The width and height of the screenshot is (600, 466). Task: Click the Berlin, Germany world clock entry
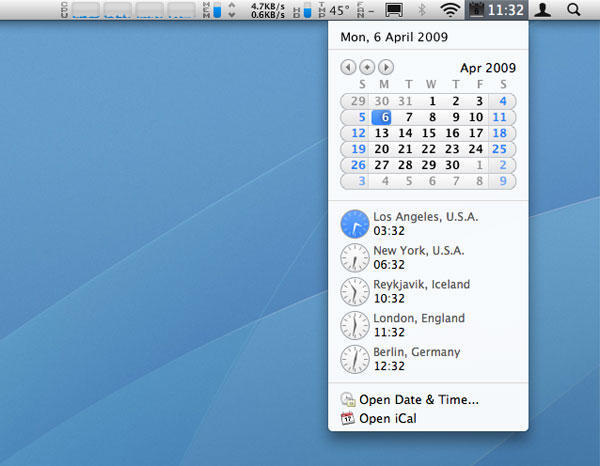click(416, 359)
